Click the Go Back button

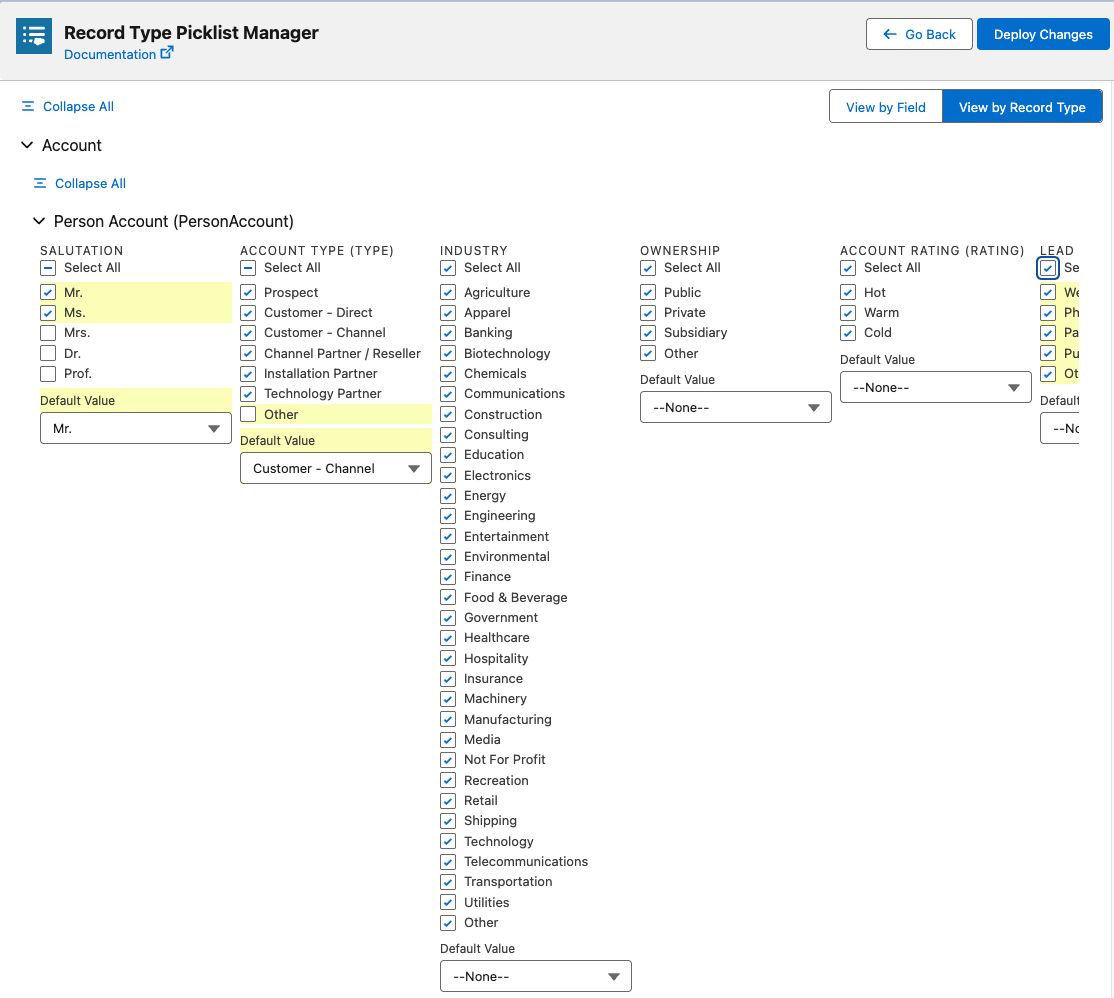point(919,34)
